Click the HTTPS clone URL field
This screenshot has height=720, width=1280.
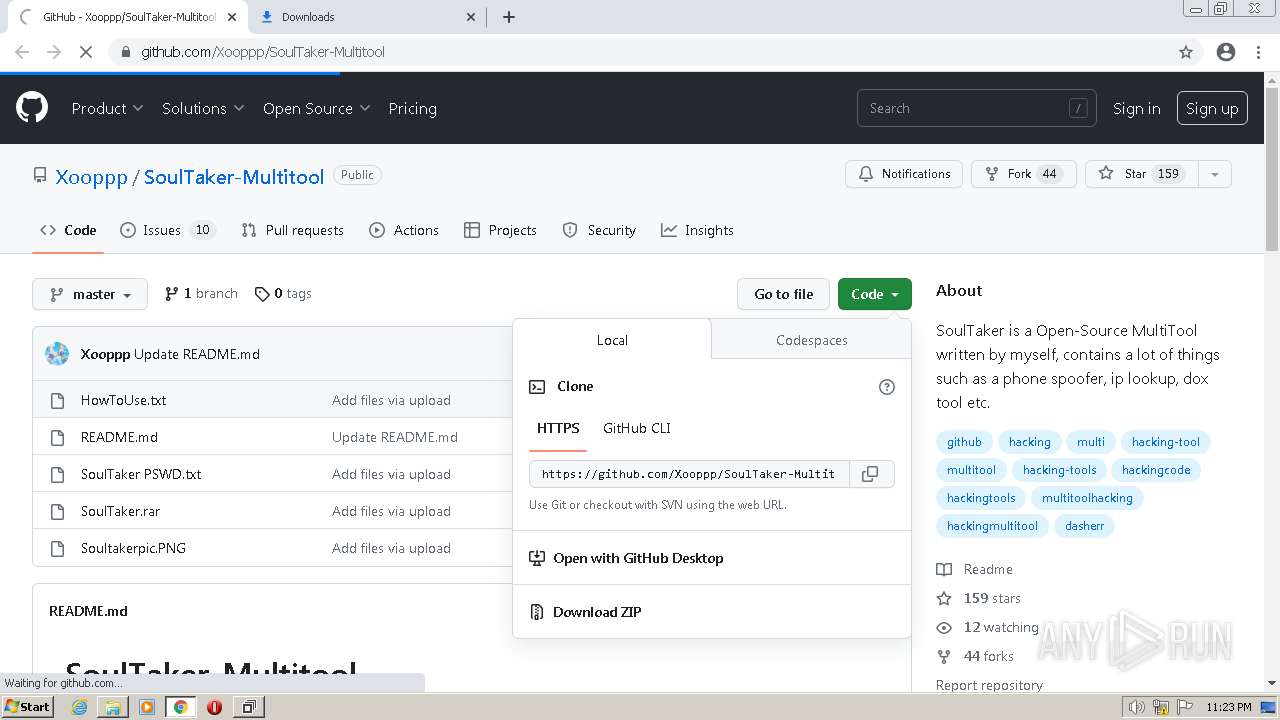(x=689, y=474)
